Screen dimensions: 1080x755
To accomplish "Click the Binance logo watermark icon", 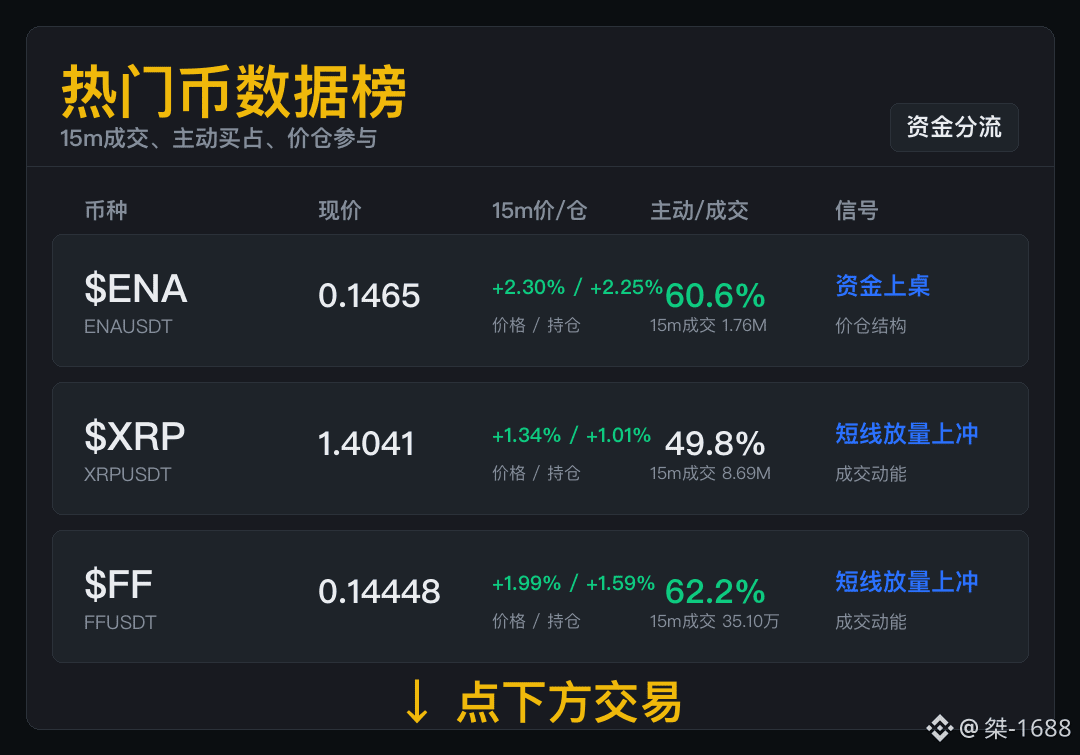I will pyautogui.click(x=939, y=728).
